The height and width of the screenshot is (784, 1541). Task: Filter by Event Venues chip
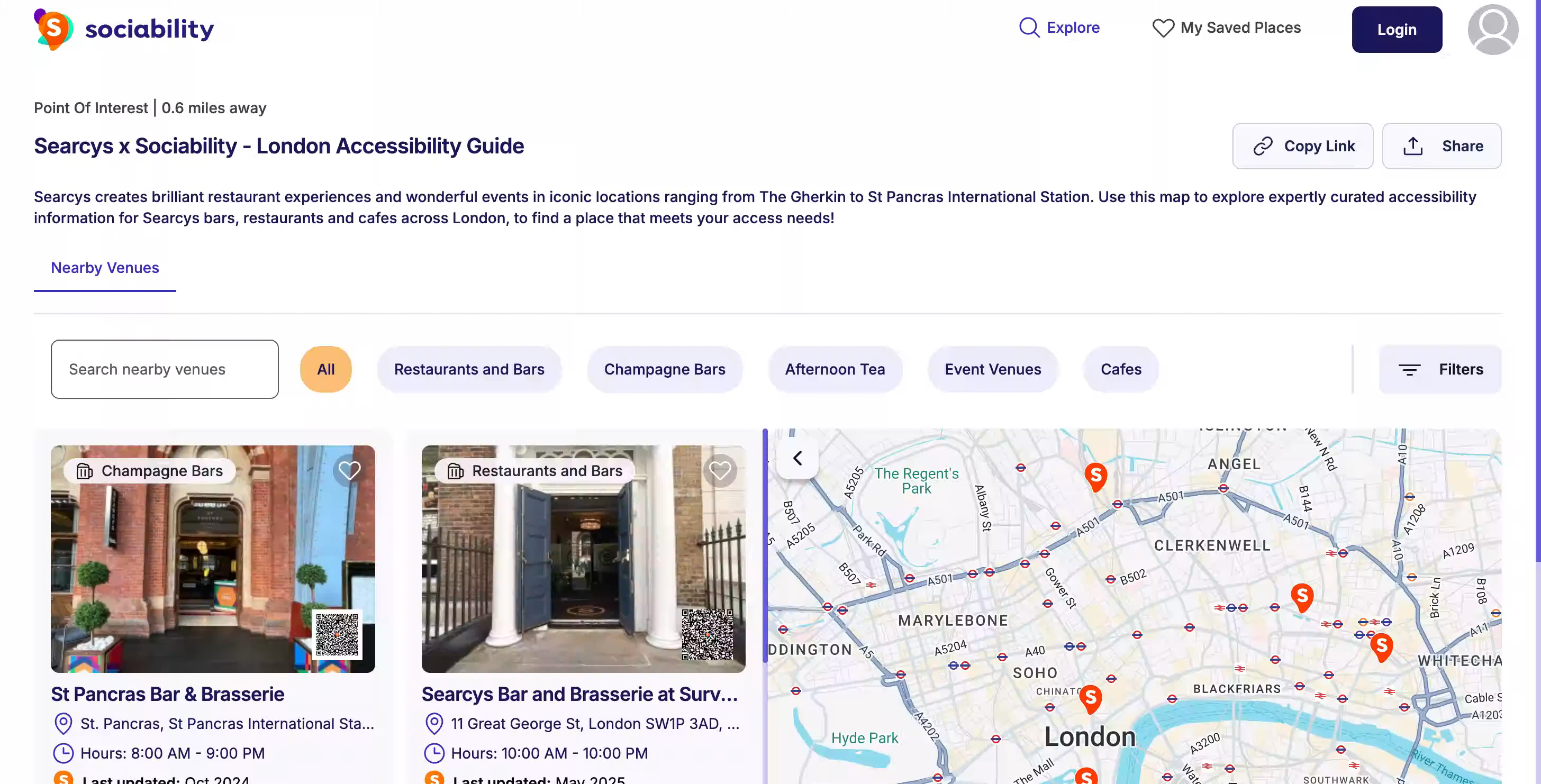coord(993,369)
